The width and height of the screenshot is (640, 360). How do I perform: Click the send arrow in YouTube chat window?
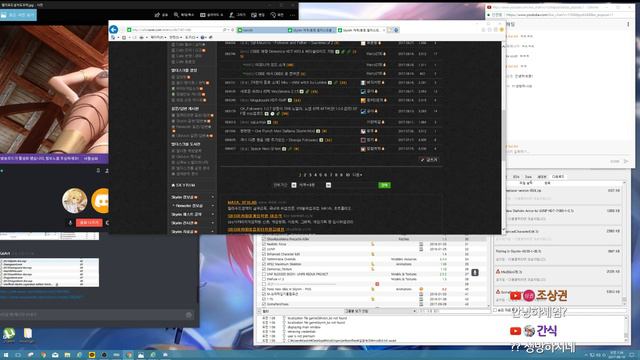(x=626, y=161)
